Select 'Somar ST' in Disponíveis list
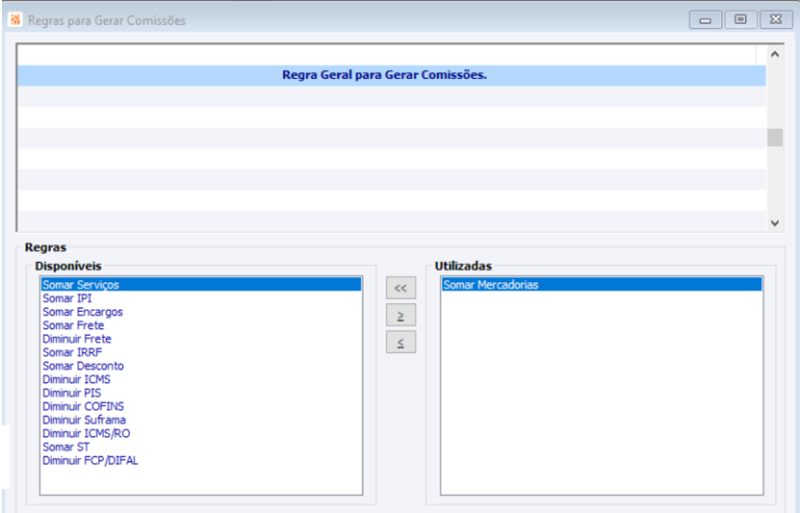Image resolution: width=800 pixels, height=513 pixels. (201, 447)
